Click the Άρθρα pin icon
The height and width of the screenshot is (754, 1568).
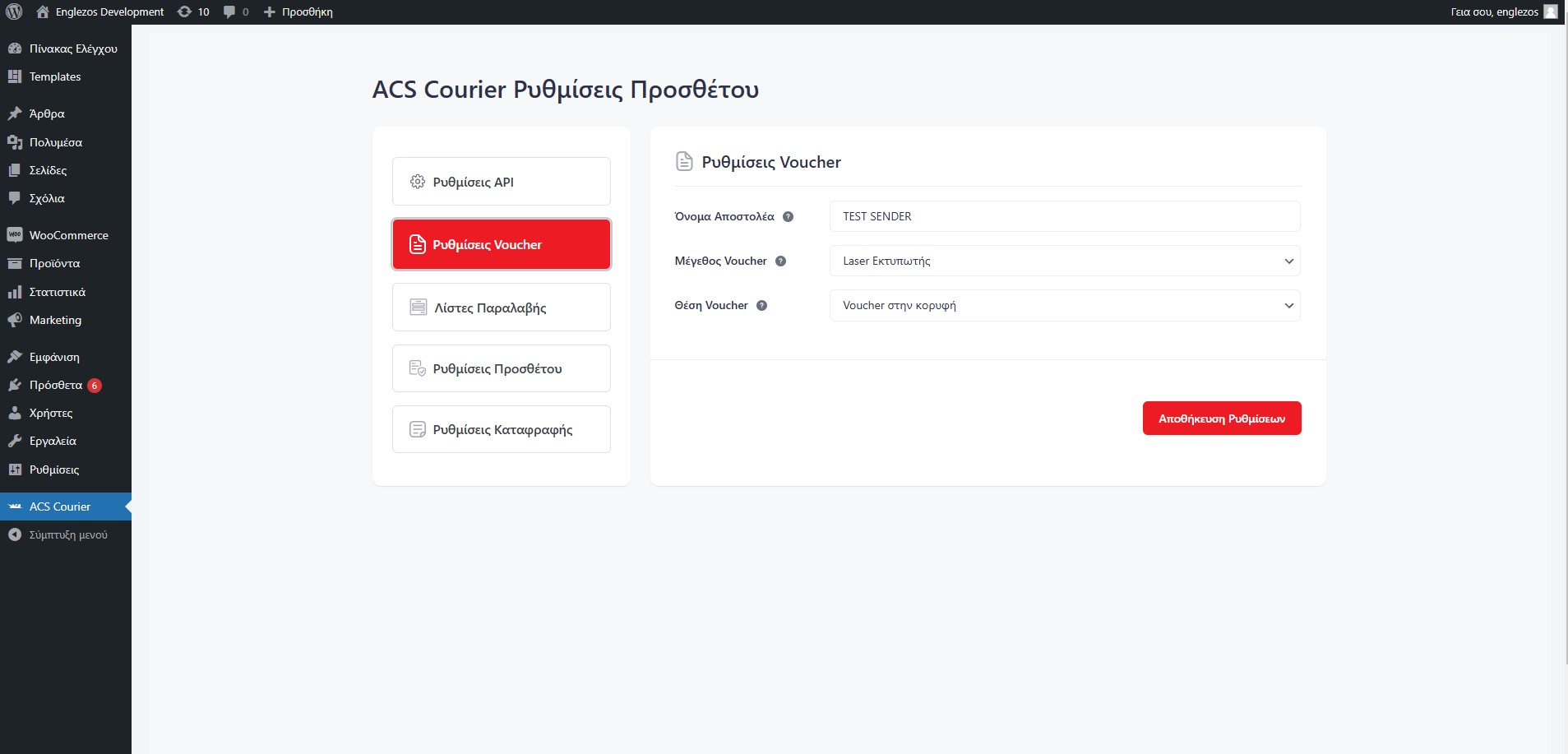(x=15, y=113)
